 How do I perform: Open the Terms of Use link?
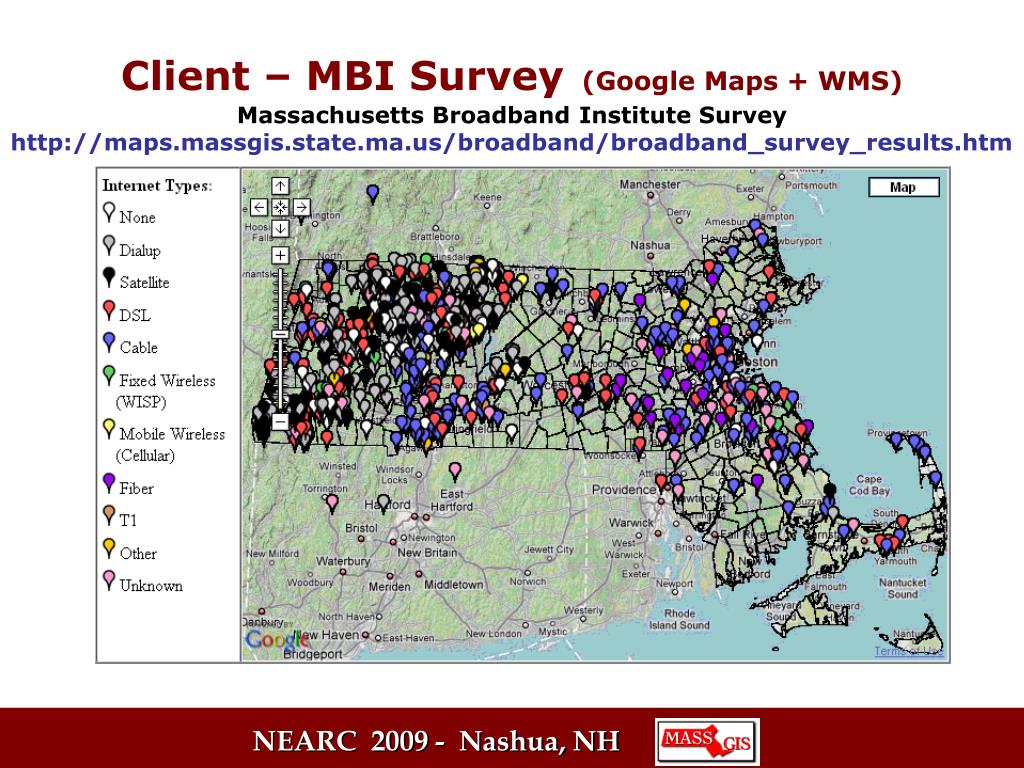(x=908, y=651)
